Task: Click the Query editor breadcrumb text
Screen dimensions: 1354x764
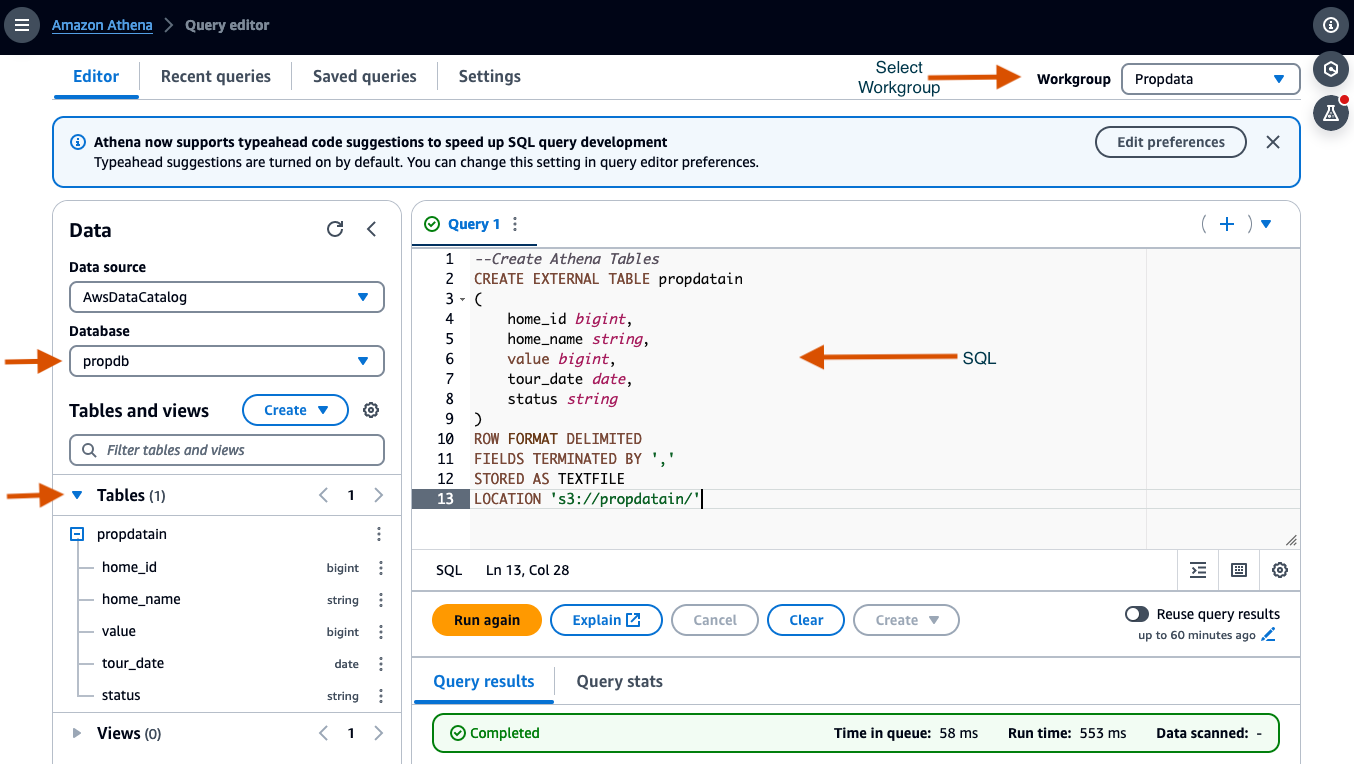Action: (x=227, y=25)
